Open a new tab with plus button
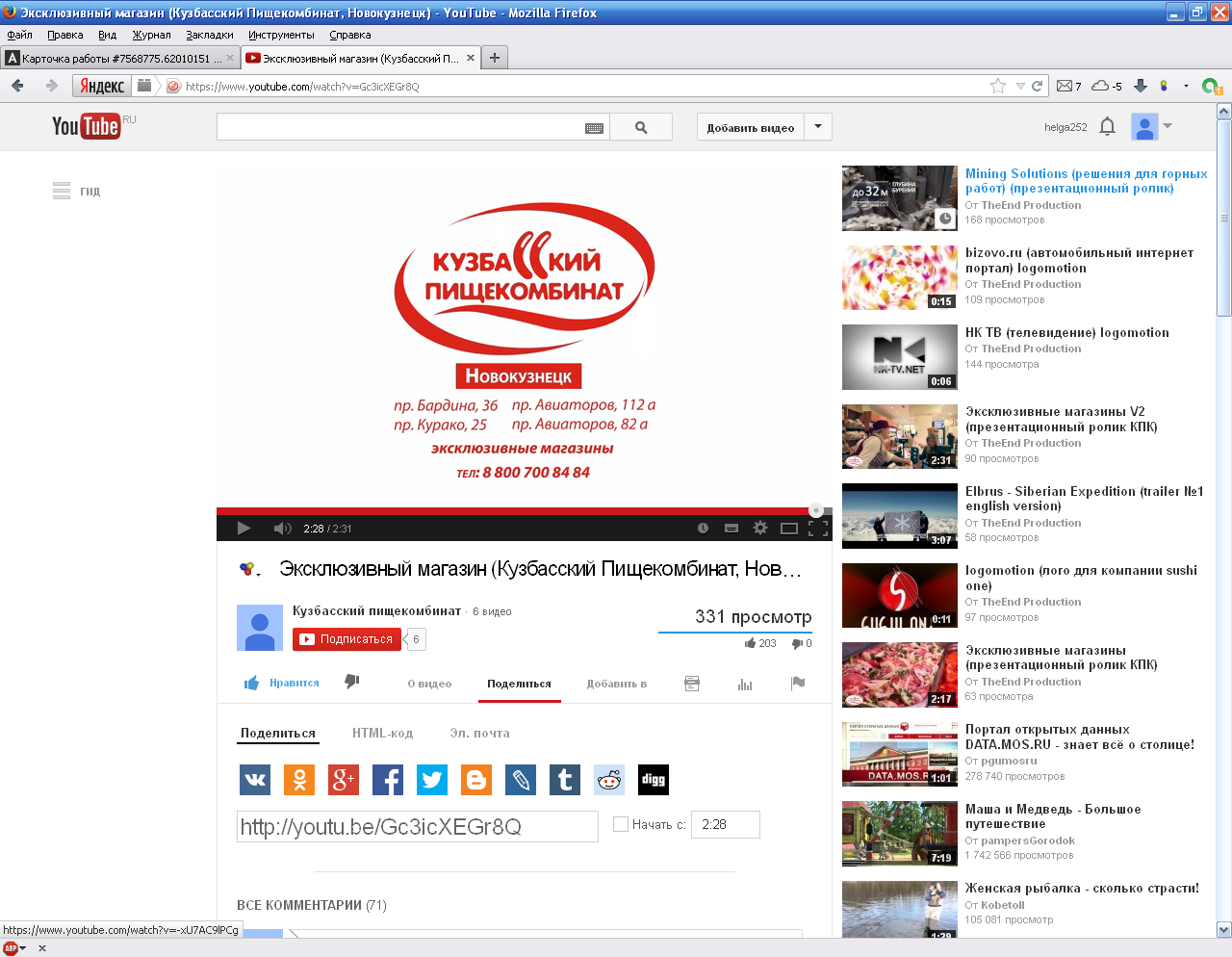The height and width of the screenshot is (957, 1232). 495,58
